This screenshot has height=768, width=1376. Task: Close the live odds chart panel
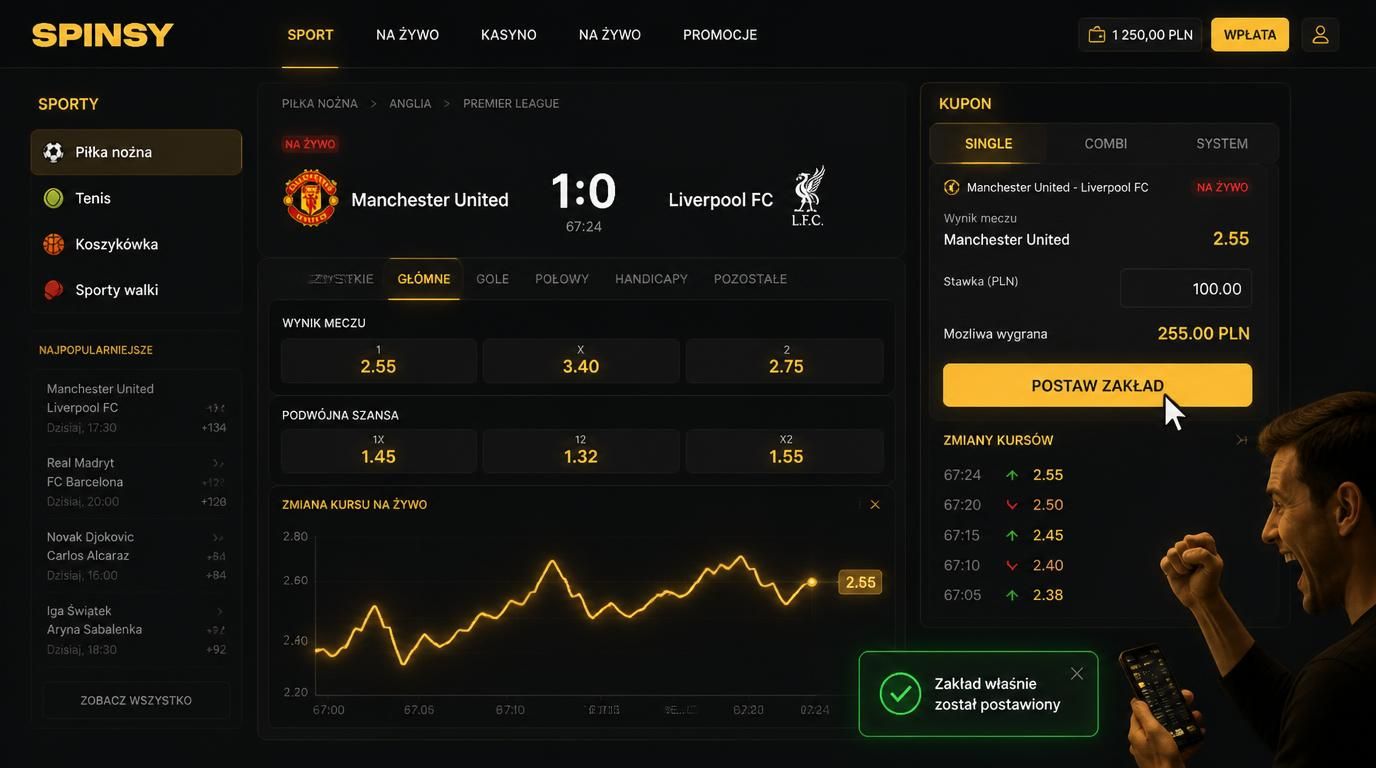click(875, 505)
